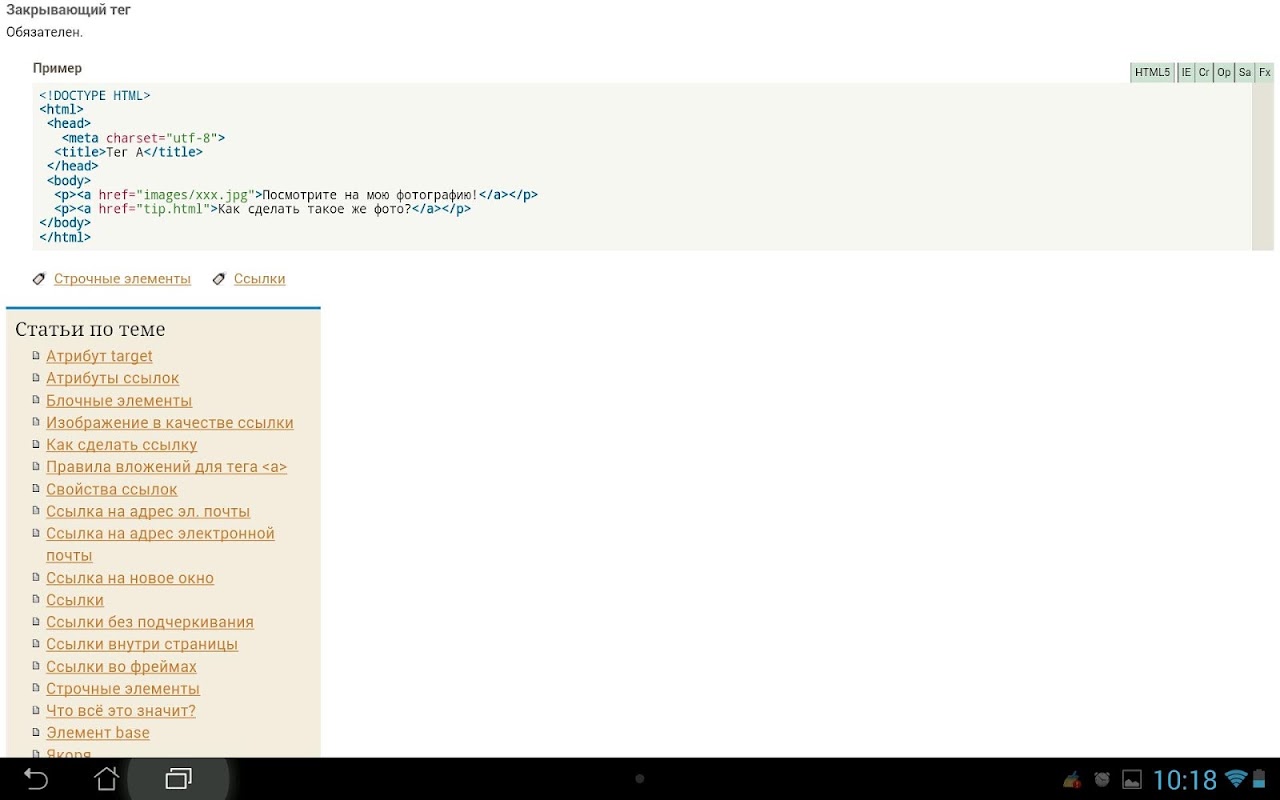Tap the 10:18 clock in status bar

click(x=1185, y=779)
